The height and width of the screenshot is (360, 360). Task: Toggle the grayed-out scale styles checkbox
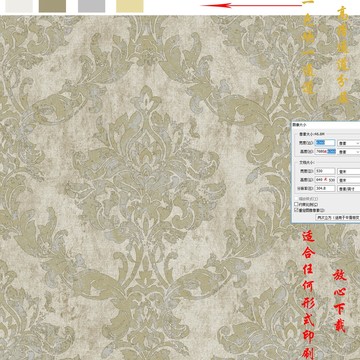click(x=296, y=199)
